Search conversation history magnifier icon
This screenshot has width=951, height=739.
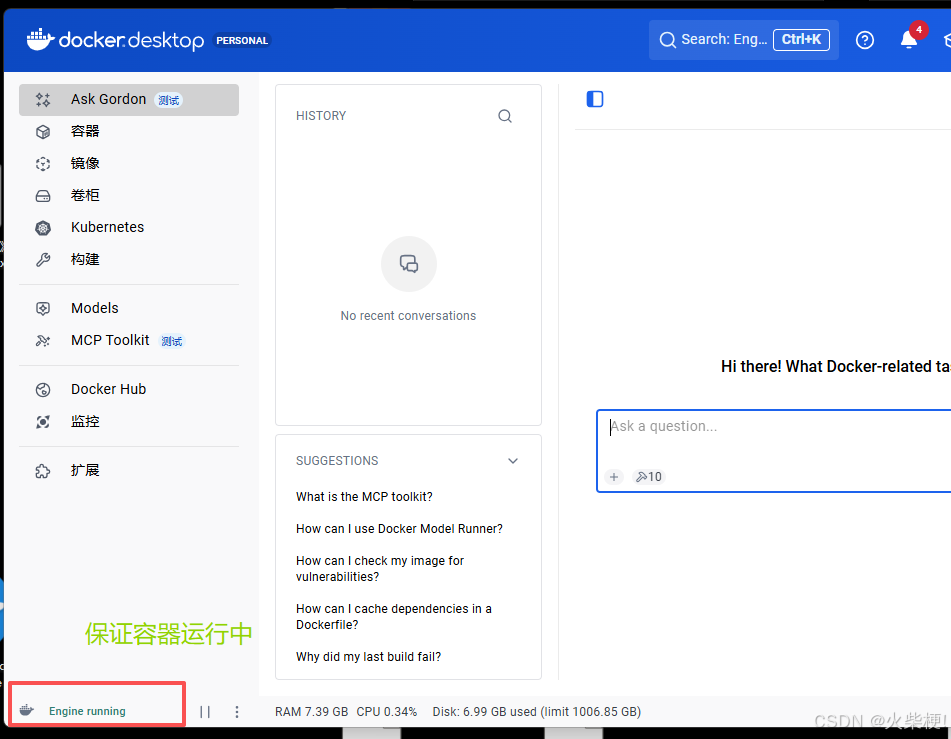tap(505, 116)
